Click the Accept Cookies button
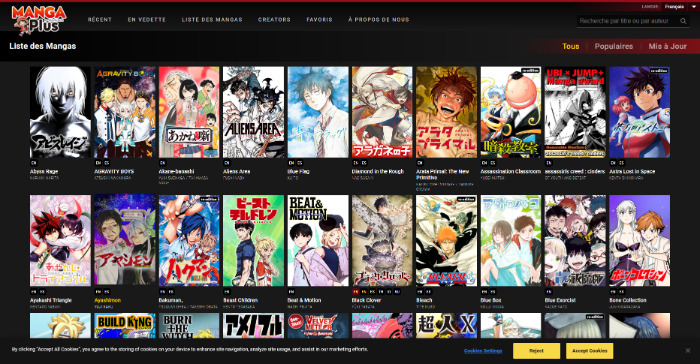Image resolution: width=700 pixels, height=364 pixels. click(x=589, y=351)
